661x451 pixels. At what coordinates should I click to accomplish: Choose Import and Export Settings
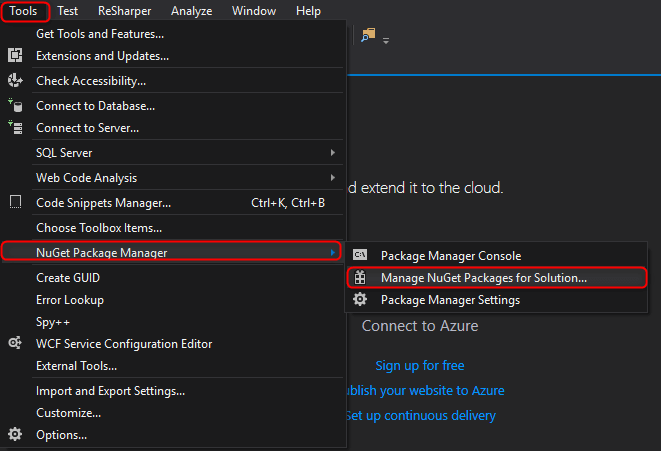[x=110, y=390]
